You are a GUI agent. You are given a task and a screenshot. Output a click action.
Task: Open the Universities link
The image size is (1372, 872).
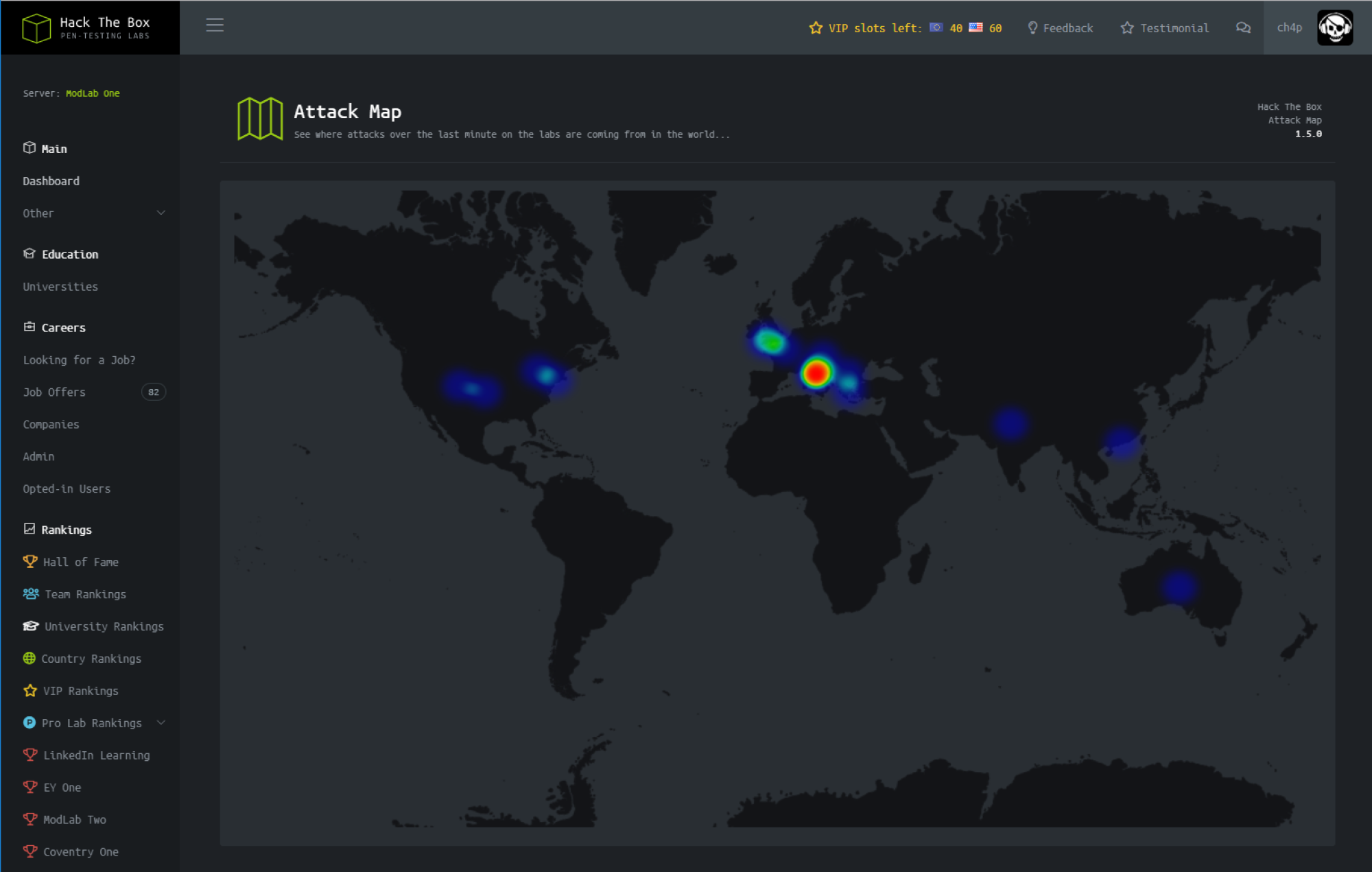(x=60, y=287)
